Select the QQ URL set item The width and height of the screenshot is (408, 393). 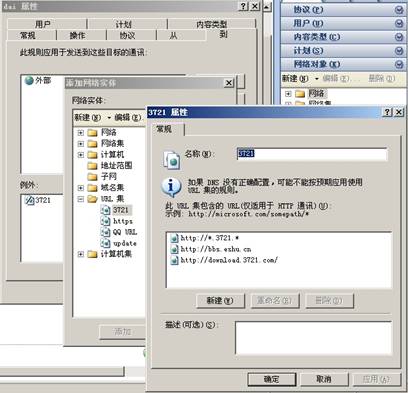click(119, 232)
